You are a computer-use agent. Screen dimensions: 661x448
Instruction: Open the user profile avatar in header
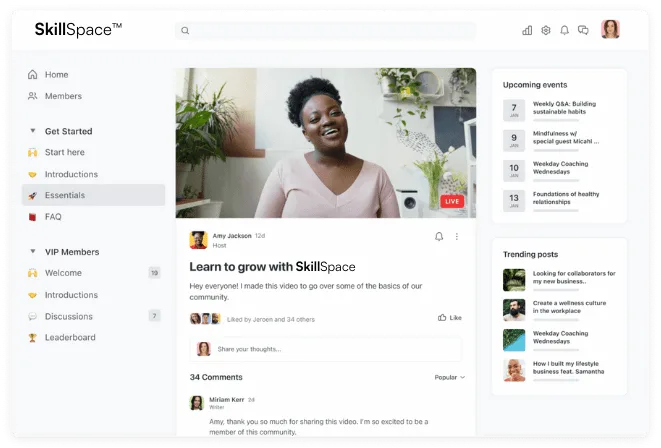[x=610, y=30]
